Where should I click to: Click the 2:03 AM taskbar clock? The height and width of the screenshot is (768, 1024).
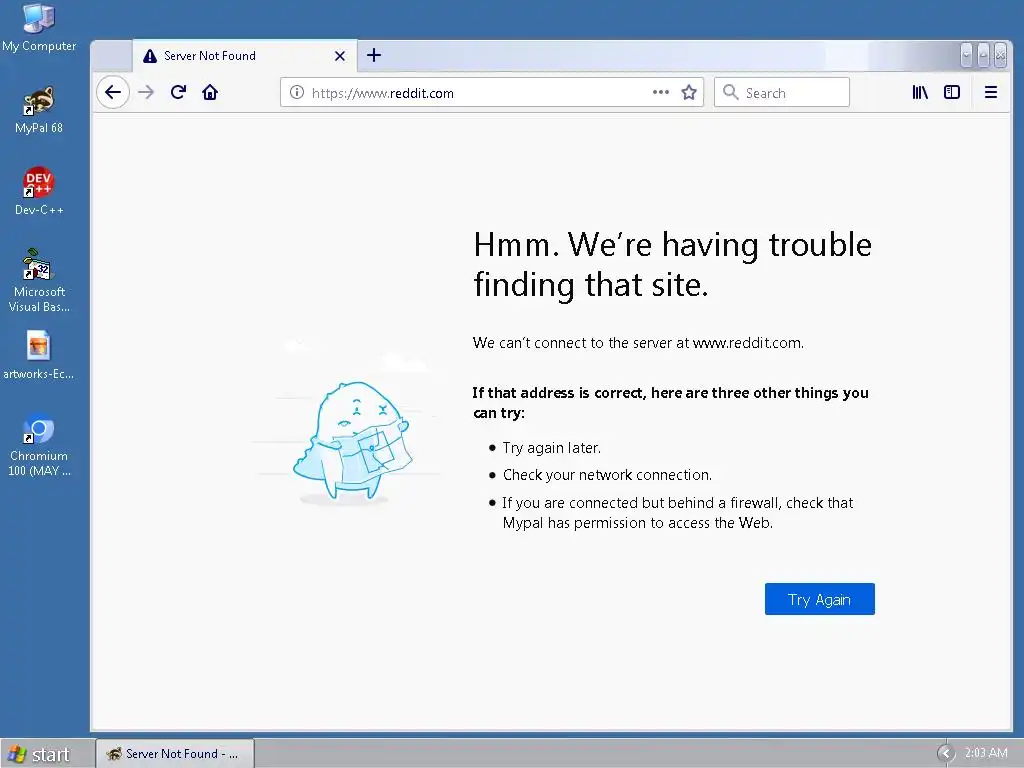pyautogui.click(x=985, y=753)
